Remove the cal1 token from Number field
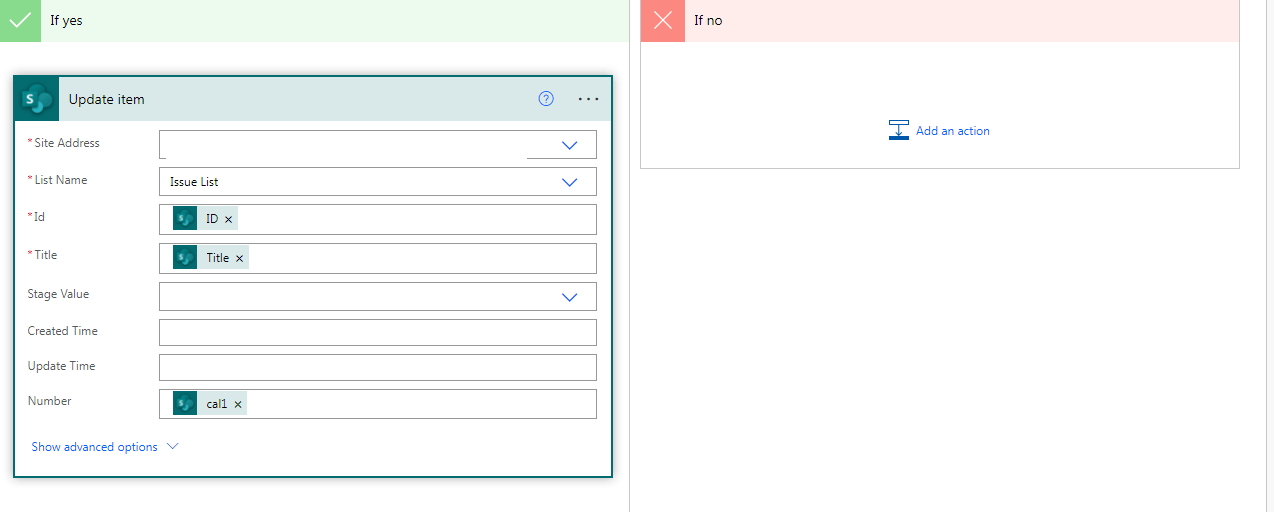Screen dimensions: 1274x512 click(x=238, y=405)
